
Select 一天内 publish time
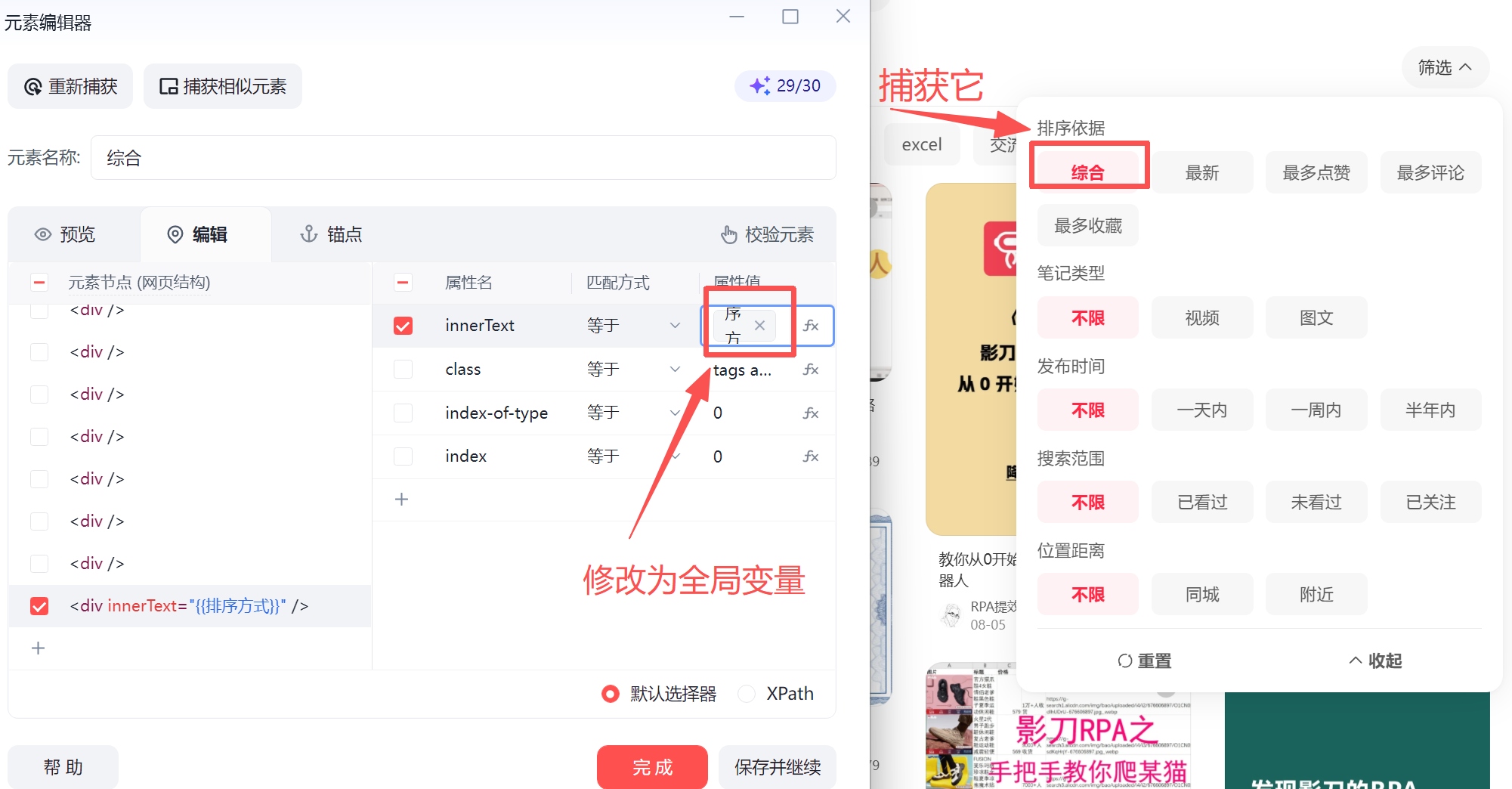1202,410
